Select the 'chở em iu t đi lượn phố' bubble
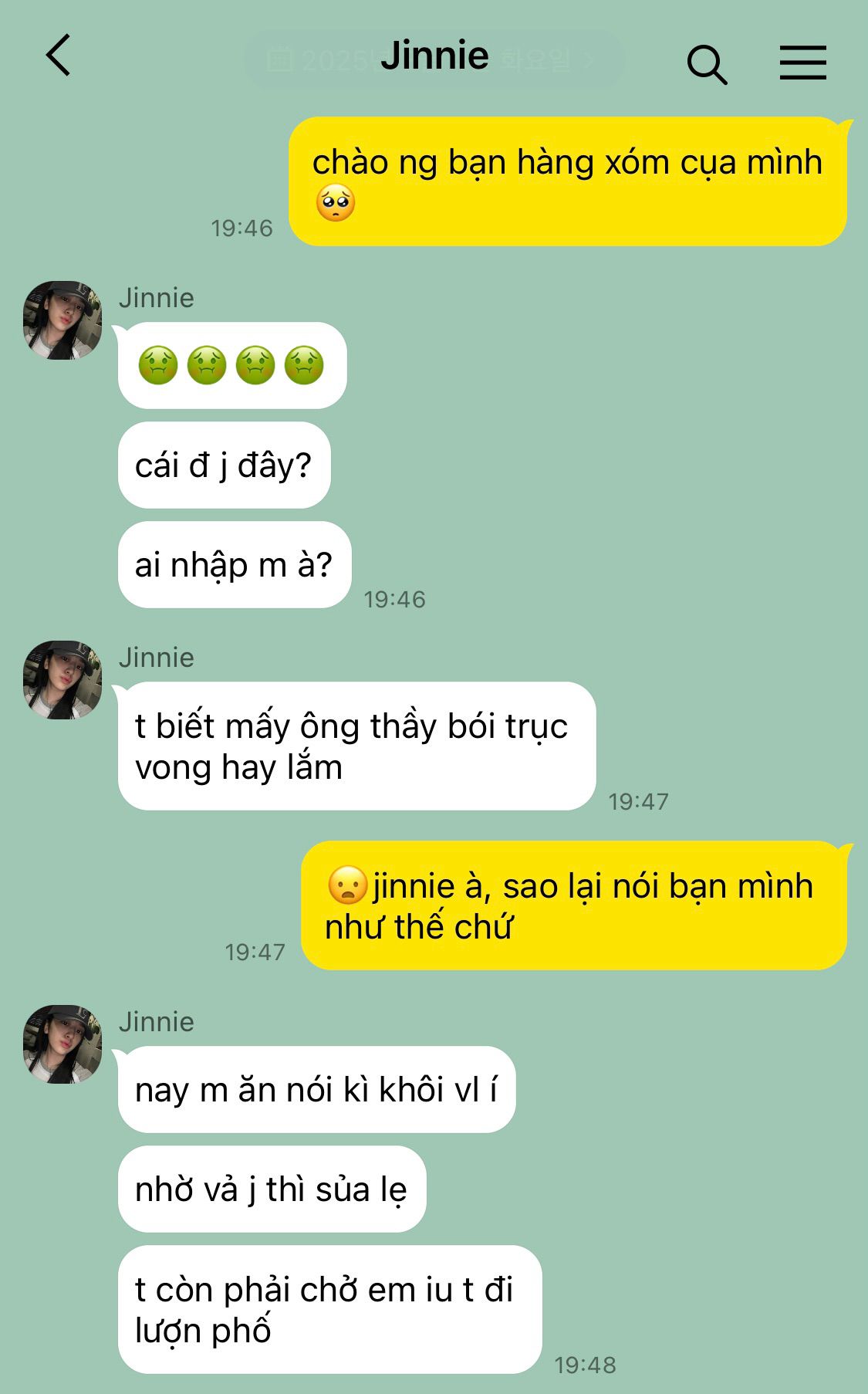The width and height of the screenshot is (868, 1394). (329, 1310)
